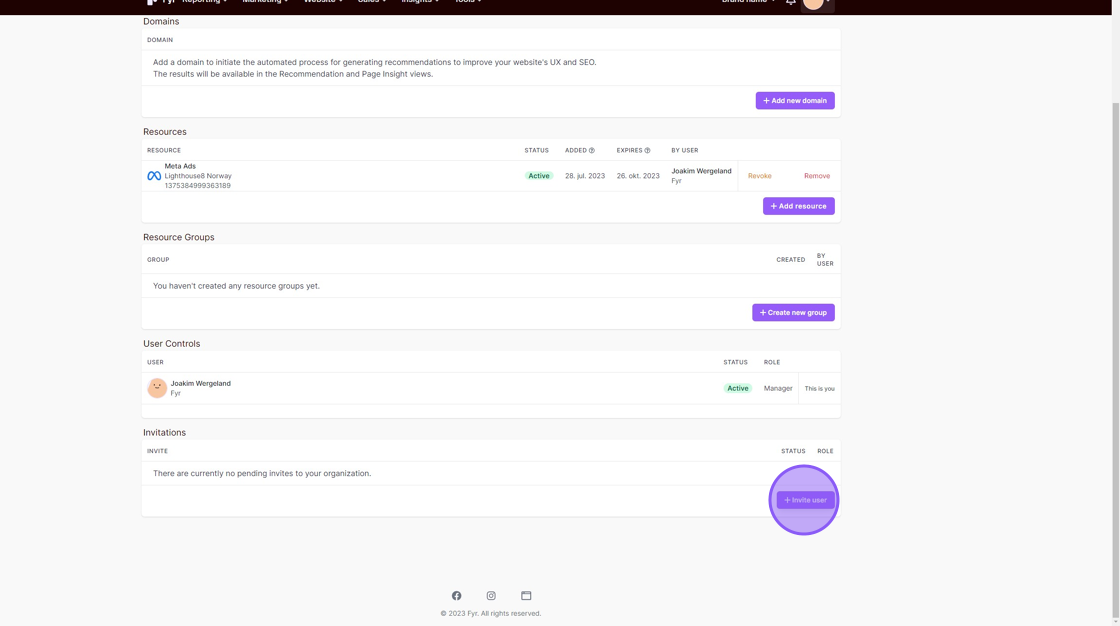Screen dimensions: 1120x626
Task: Click Joakim Wergeland name in User Controls
Action: tap(201, 383)
